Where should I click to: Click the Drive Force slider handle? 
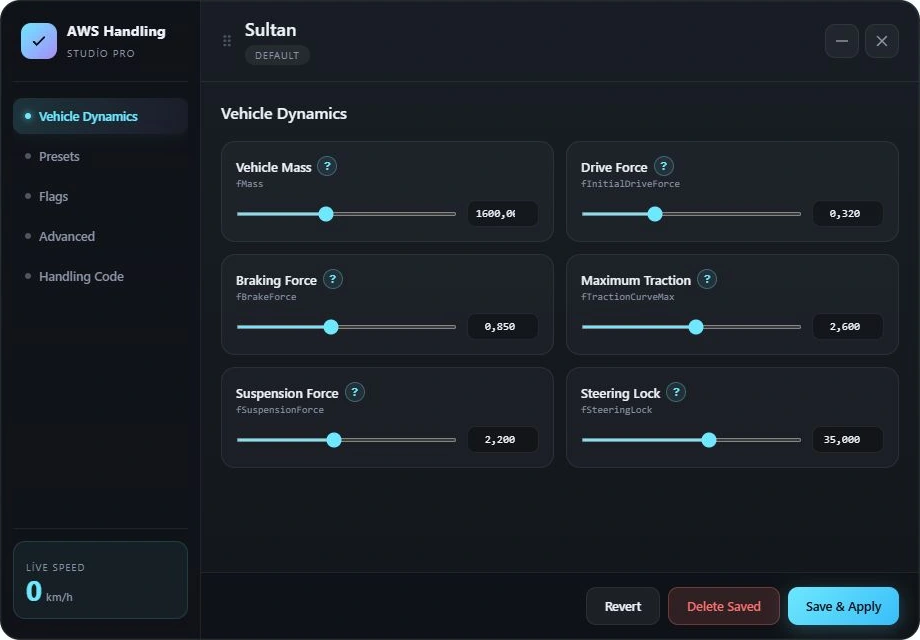point(655,214)
